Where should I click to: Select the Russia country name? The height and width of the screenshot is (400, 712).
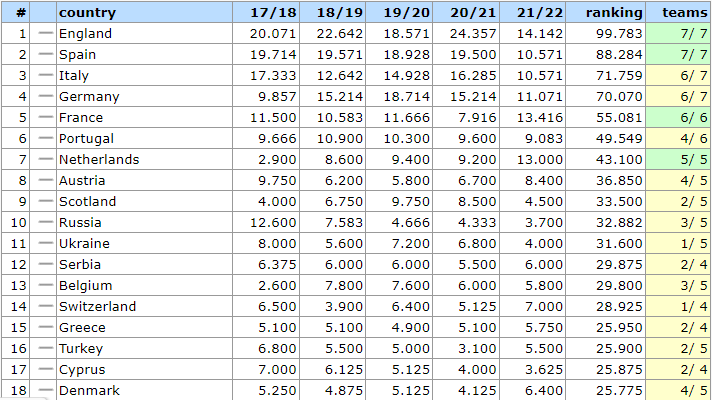[80, 222]
